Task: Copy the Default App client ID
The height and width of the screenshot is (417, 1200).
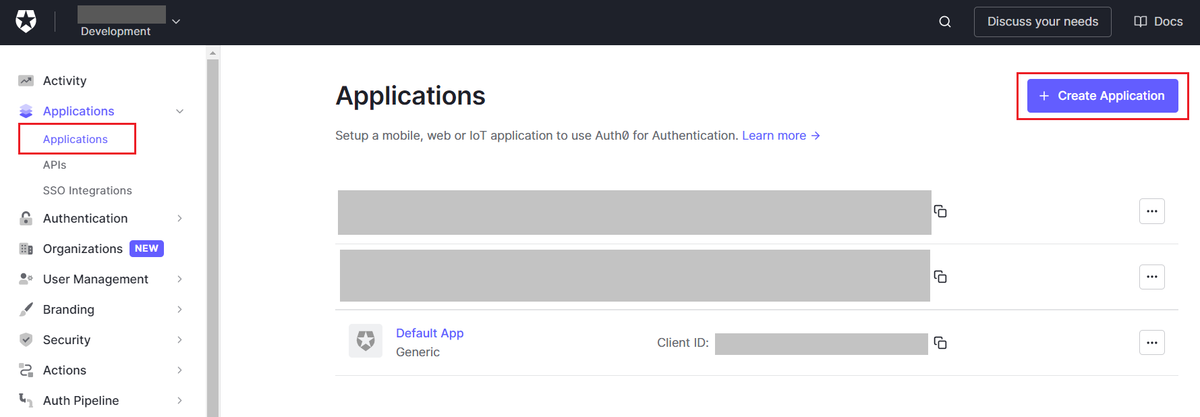Action: pyautogui.click(x=940, y=343)
